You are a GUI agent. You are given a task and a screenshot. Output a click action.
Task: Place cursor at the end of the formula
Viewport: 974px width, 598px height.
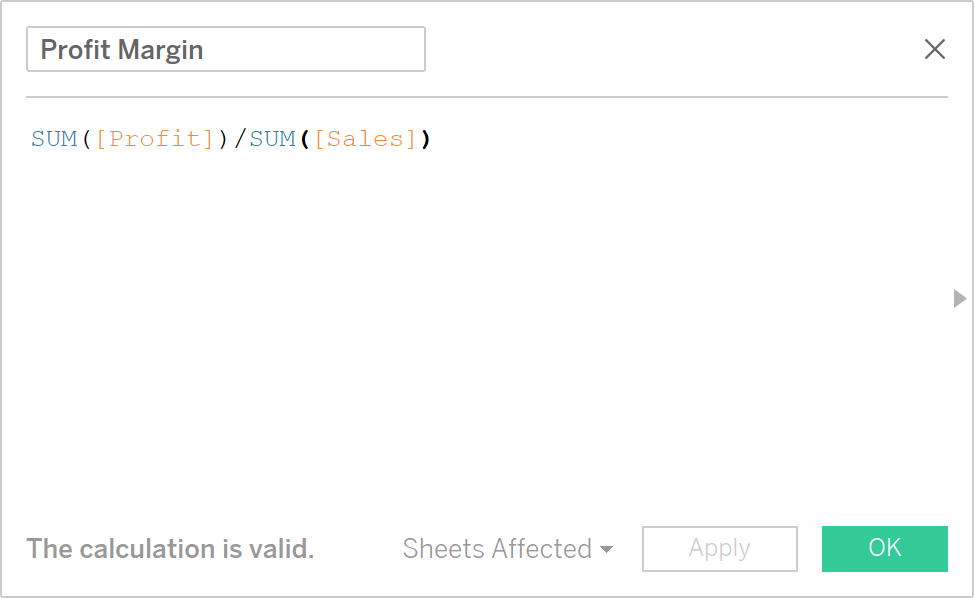[x=430, y=139]
